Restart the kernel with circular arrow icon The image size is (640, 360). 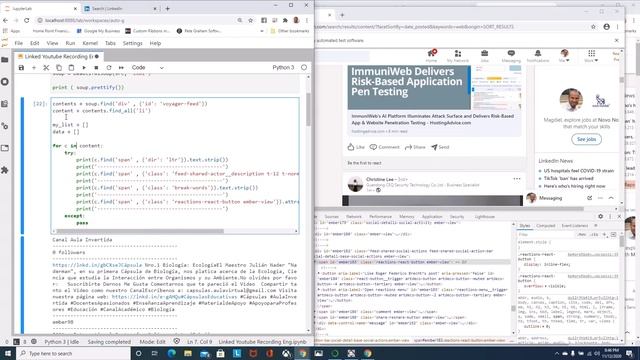click(x=109, y=68)
